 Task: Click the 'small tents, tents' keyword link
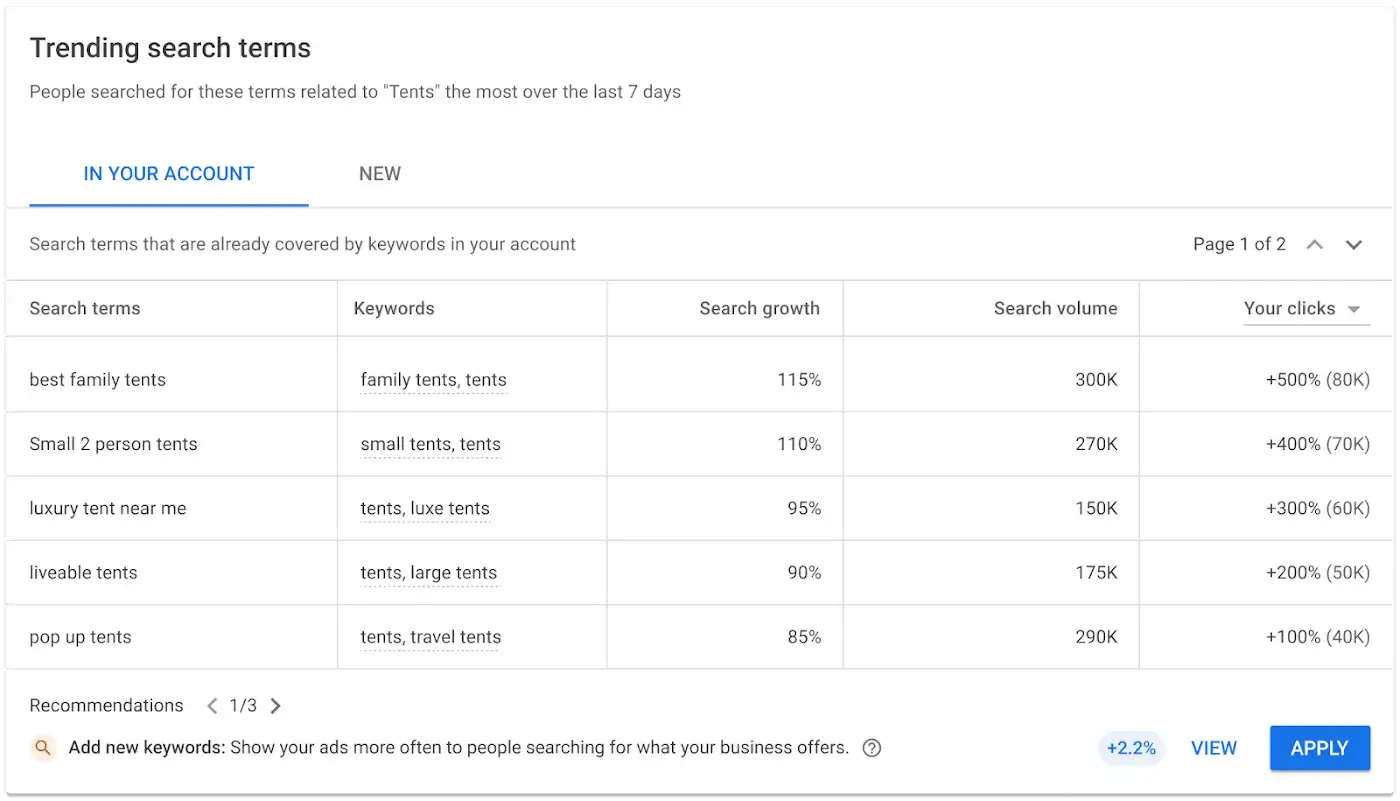point(430,444)
